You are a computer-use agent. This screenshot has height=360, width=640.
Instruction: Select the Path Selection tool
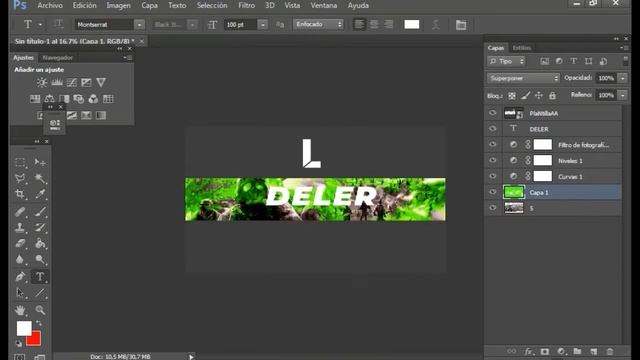click(20, 293)
